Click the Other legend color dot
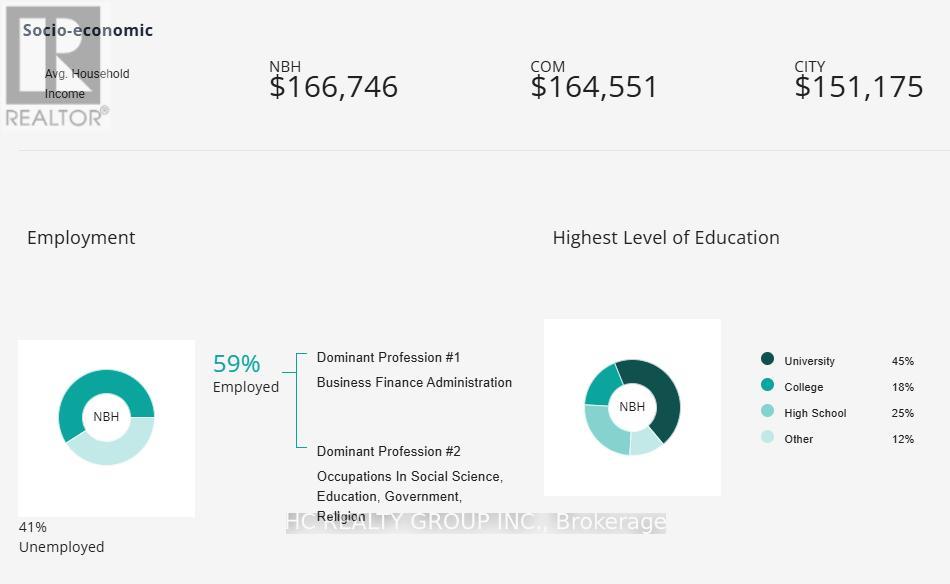The width and height of the screenshot is (950, 584). 767,437
